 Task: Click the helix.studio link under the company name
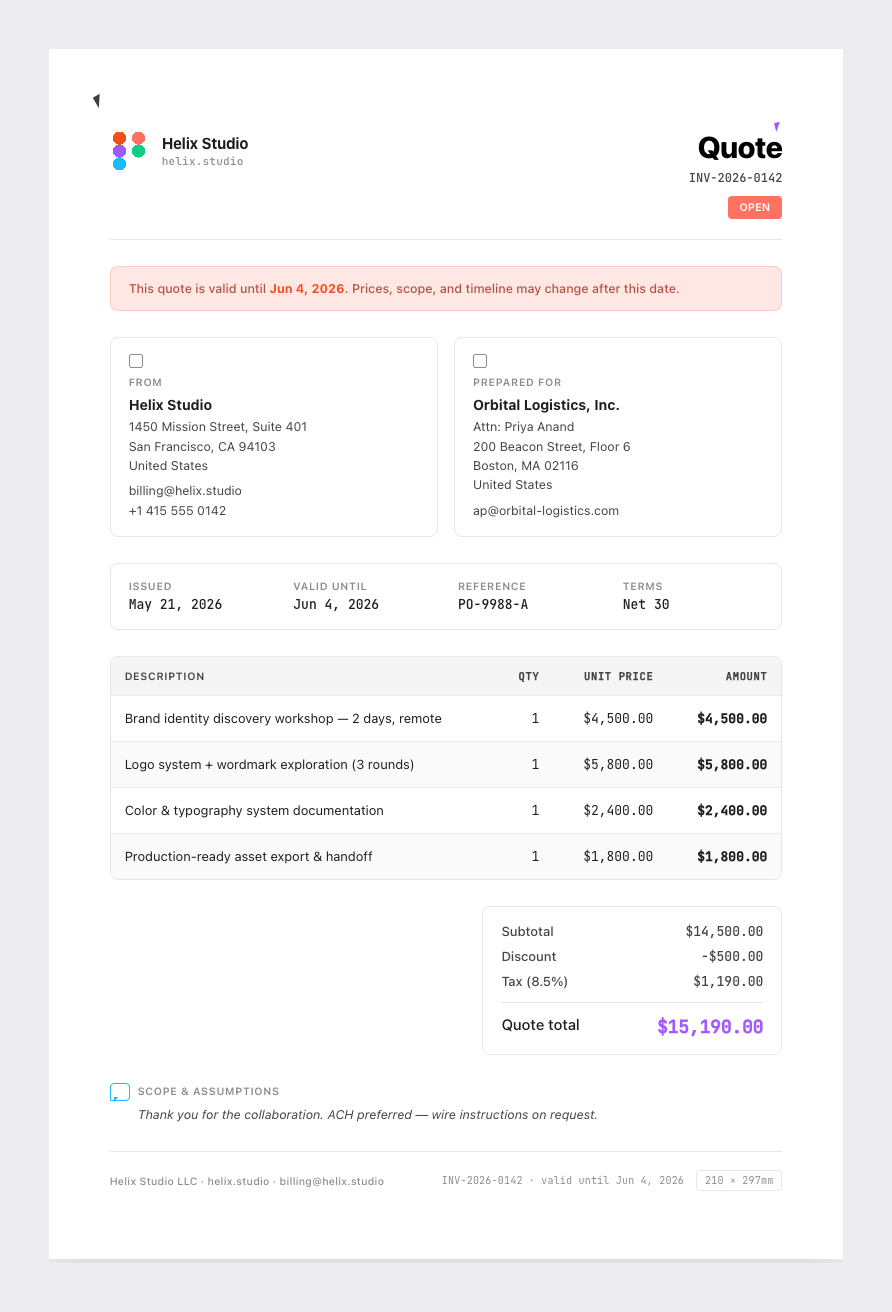pos(202,161)
